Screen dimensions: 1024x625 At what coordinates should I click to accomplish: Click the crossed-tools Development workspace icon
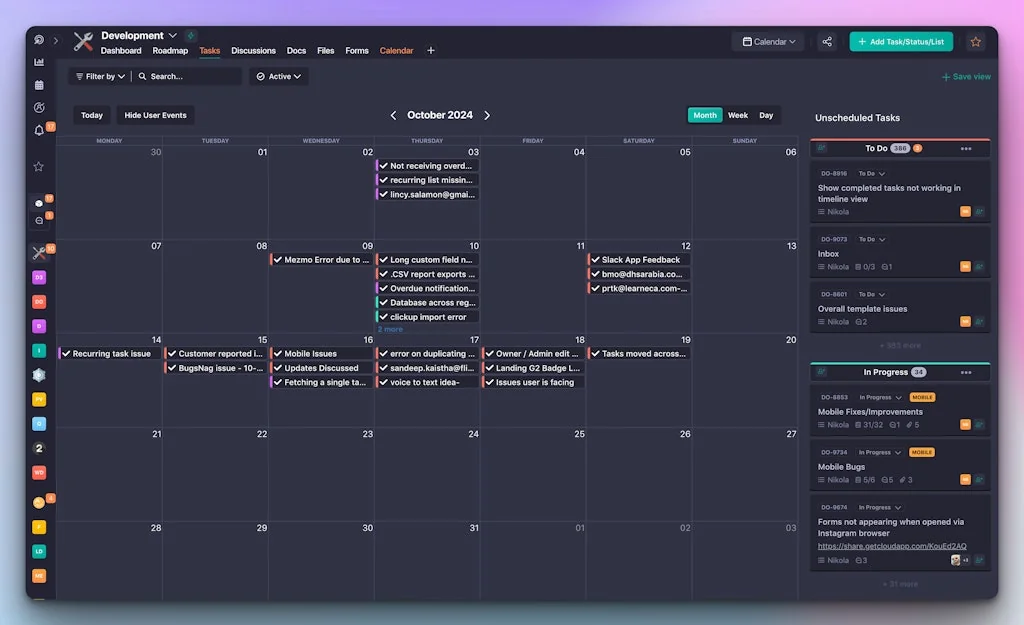[x=82, y=41]
